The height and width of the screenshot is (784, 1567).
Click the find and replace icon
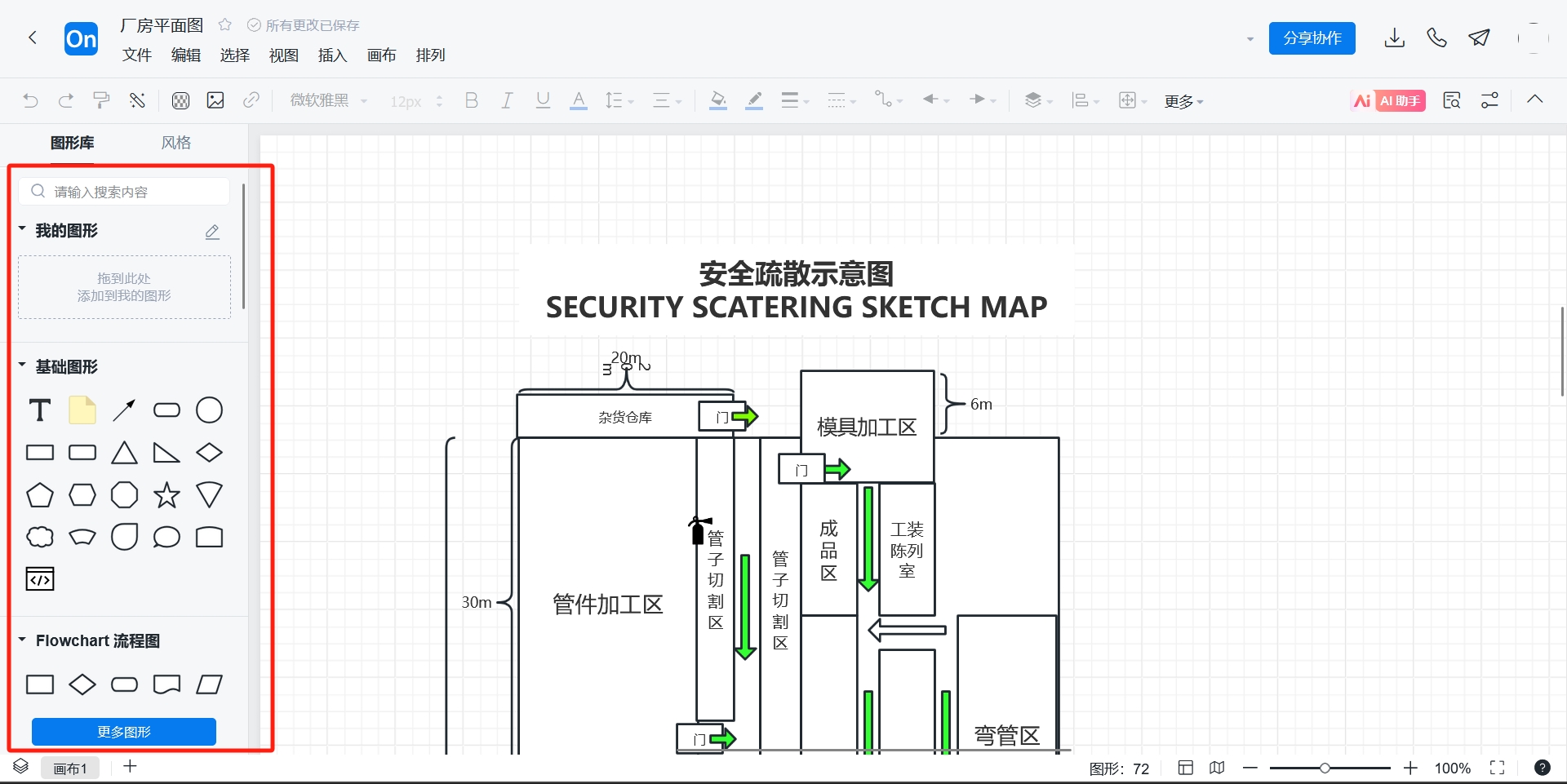(1451, 100)
